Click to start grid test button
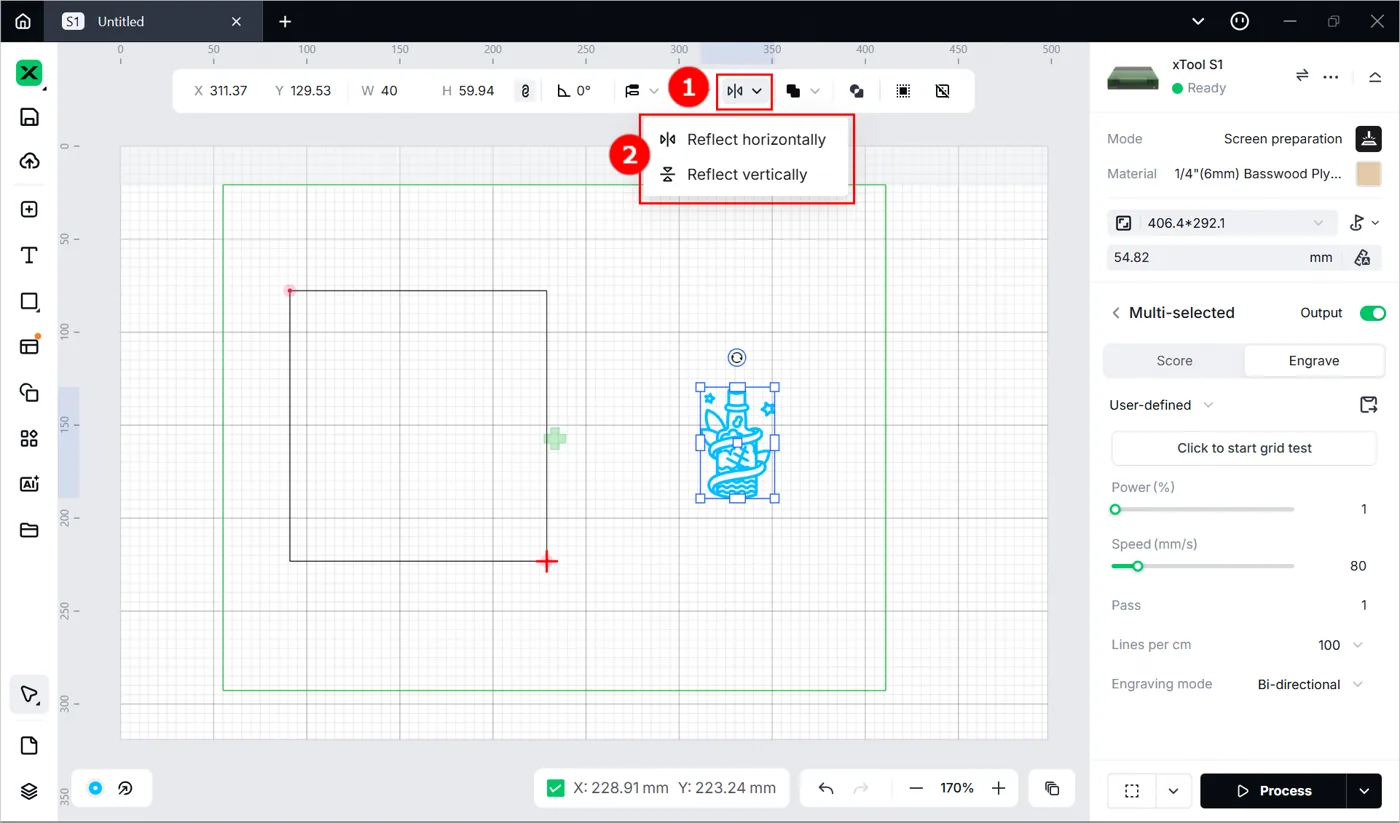1400x823 pixels. 1244,448
